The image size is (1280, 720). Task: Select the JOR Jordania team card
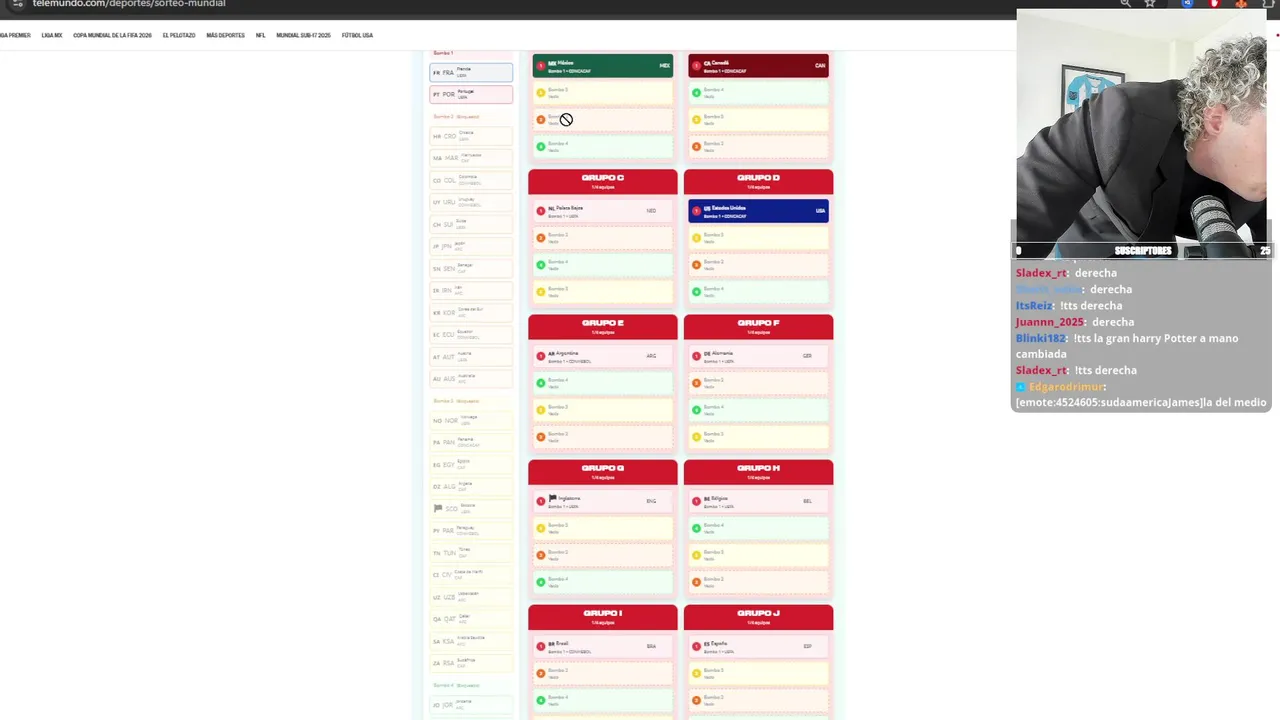coord(471,705)
